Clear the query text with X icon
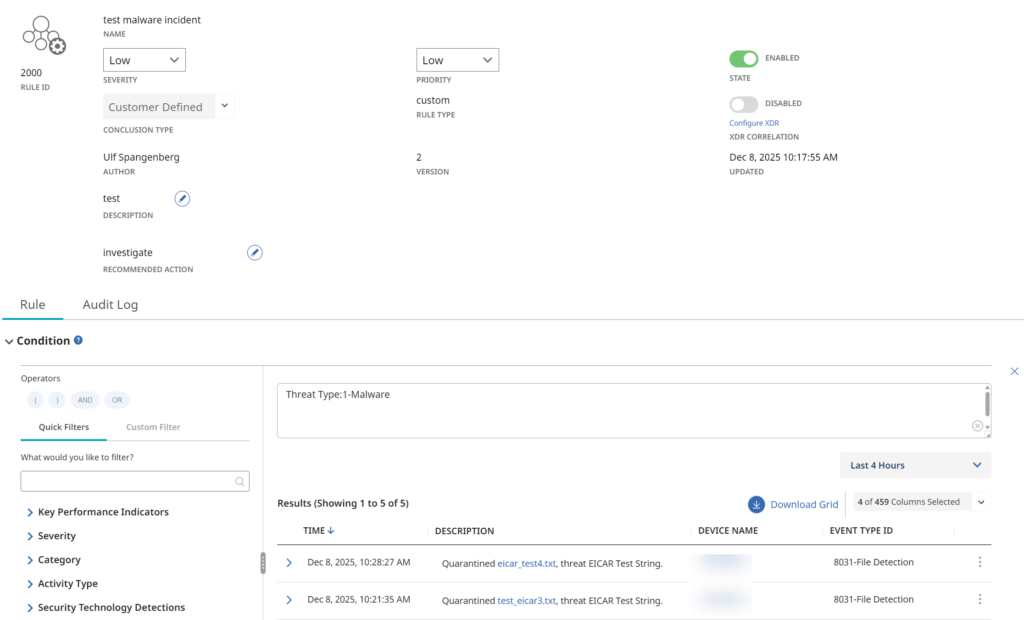 tap(977, 426)
